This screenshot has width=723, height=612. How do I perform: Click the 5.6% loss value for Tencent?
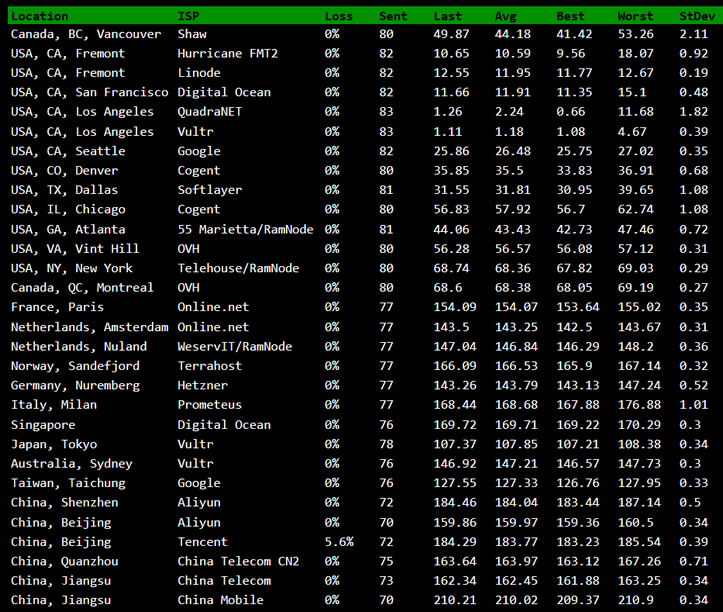tap(338, 541)
